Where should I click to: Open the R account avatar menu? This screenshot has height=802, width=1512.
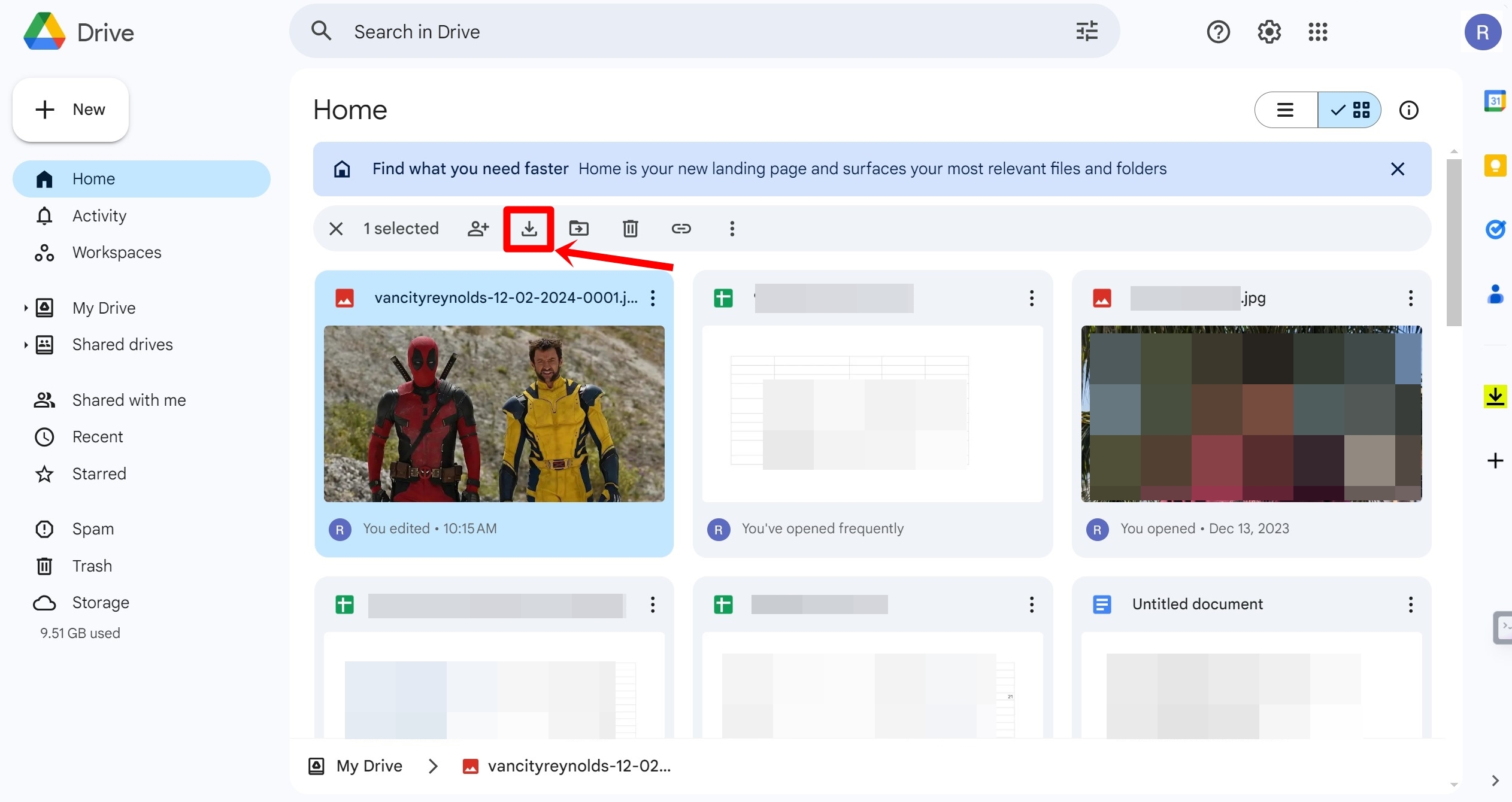point(1483,32)
